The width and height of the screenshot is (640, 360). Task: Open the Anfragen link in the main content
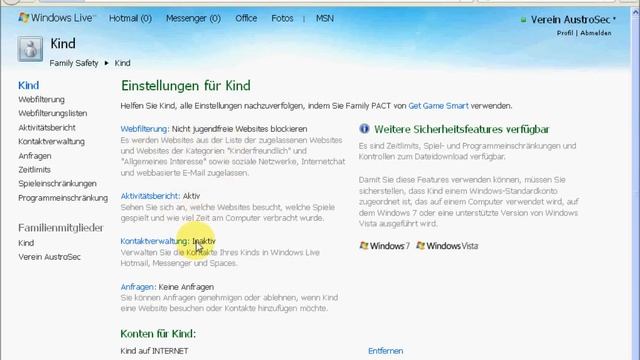[137, 287]
